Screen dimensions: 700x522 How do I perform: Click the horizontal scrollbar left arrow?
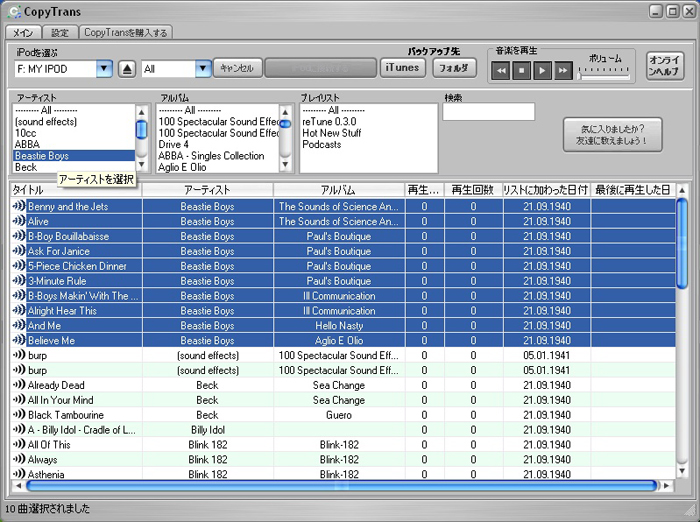click(18, 485)
